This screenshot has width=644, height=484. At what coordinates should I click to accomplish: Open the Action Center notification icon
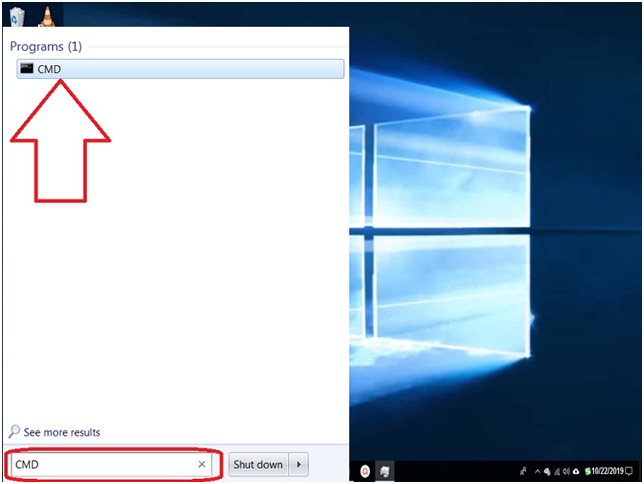pyautogui.click(x=629, y=471)
